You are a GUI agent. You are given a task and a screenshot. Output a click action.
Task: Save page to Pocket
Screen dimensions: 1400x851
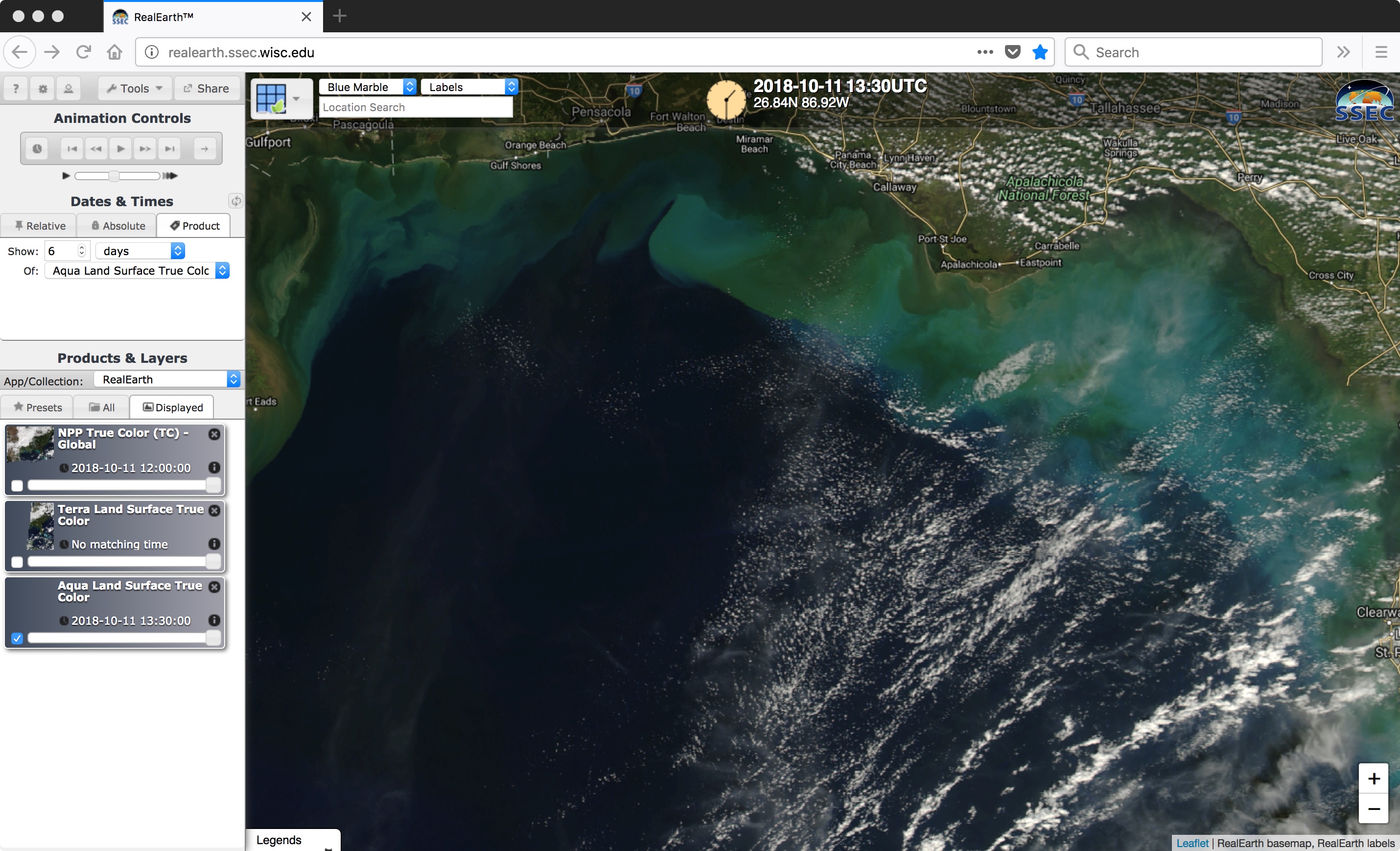(1012, 52)
